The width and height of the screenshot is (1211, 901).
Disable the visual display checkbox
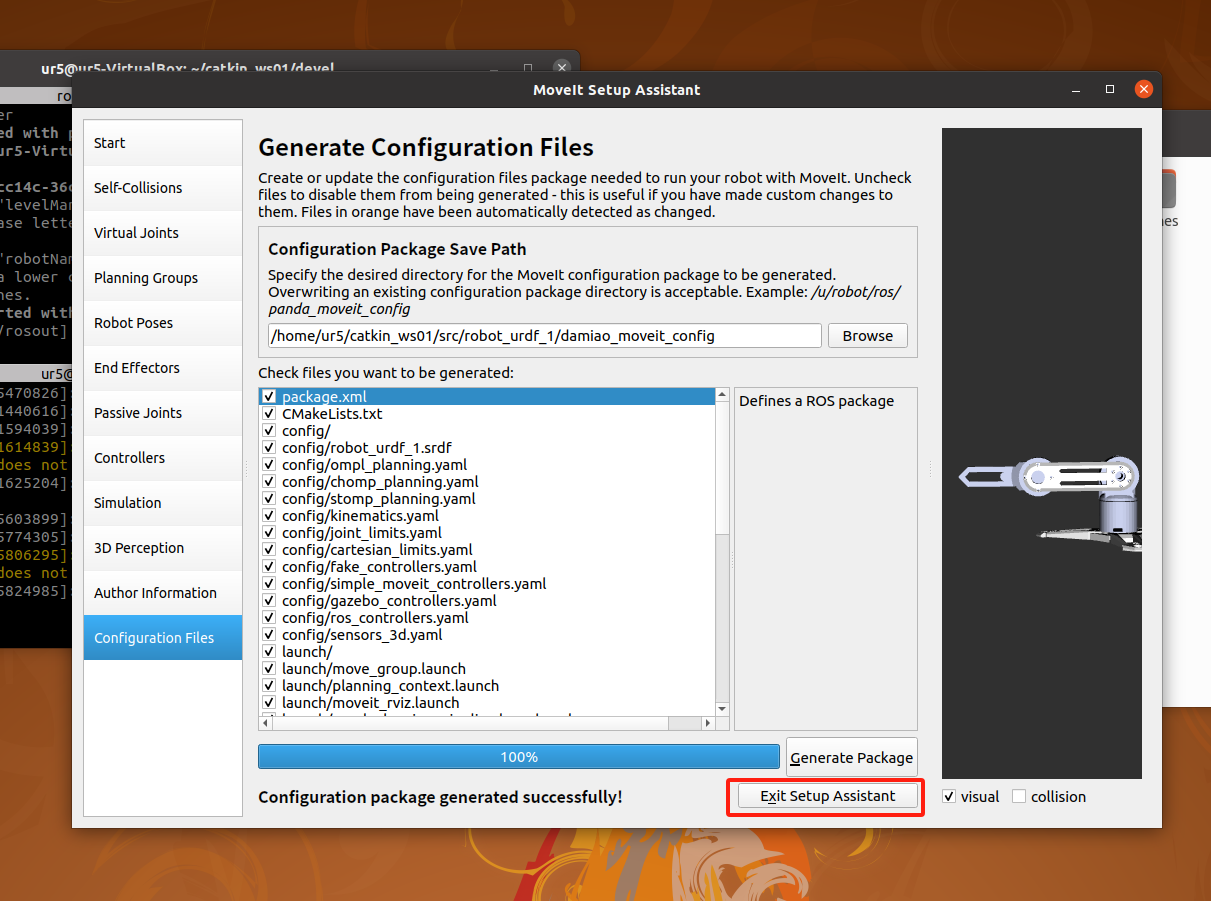949,797
